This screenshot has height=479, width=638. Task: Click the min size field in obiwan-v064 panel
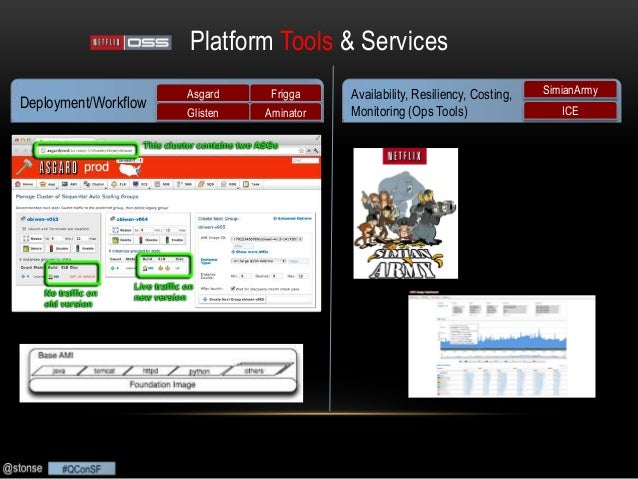click(x=146, y=230)
